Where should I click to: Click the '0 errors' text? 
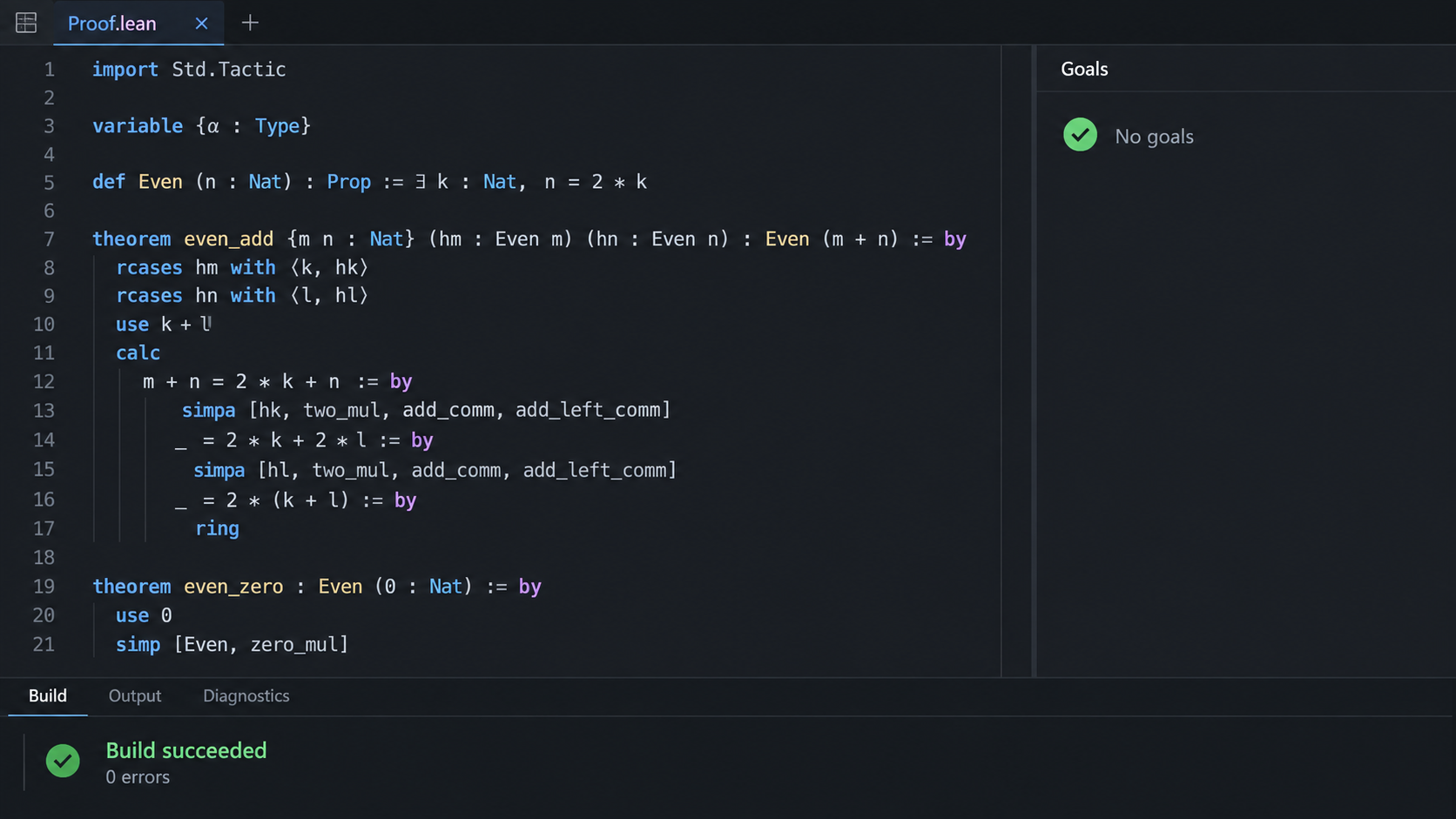[138, 777]
